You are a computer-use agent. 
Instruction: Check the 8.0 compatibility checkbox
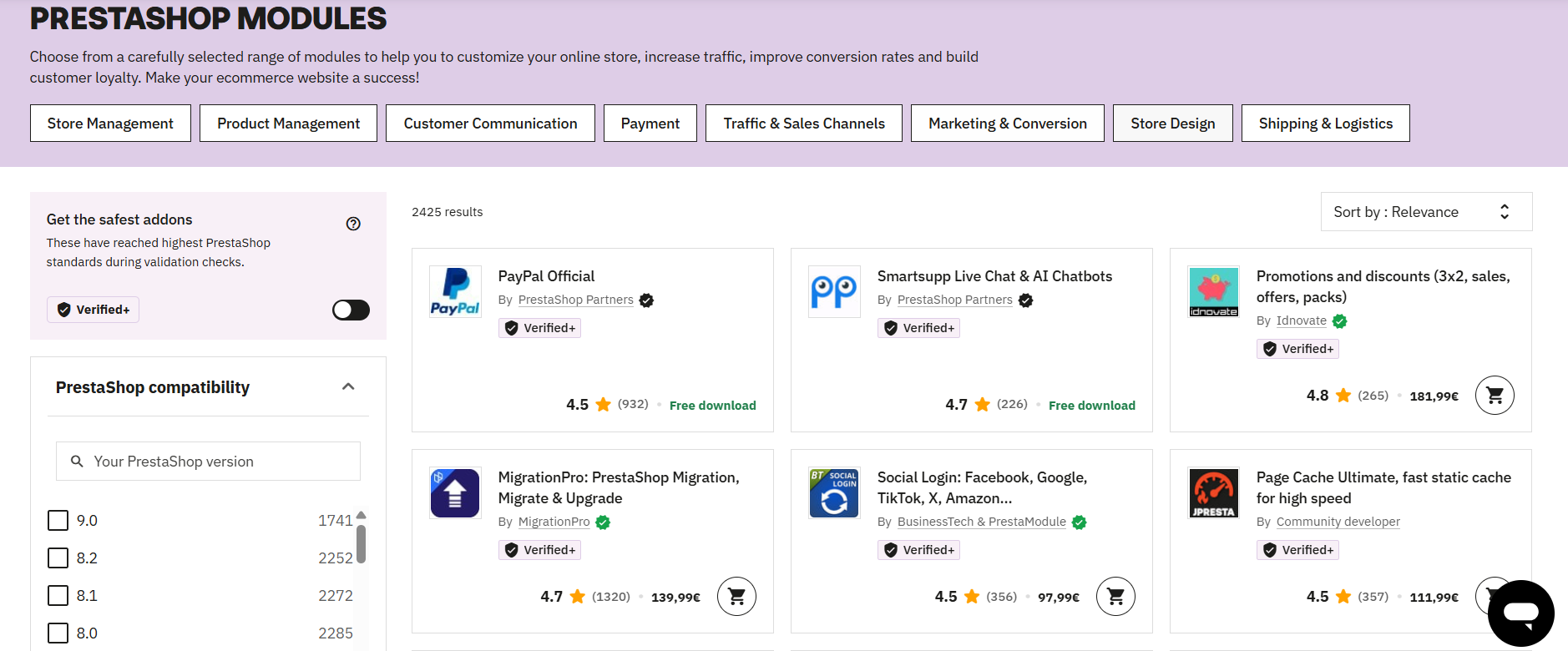[x=58, y=633]
